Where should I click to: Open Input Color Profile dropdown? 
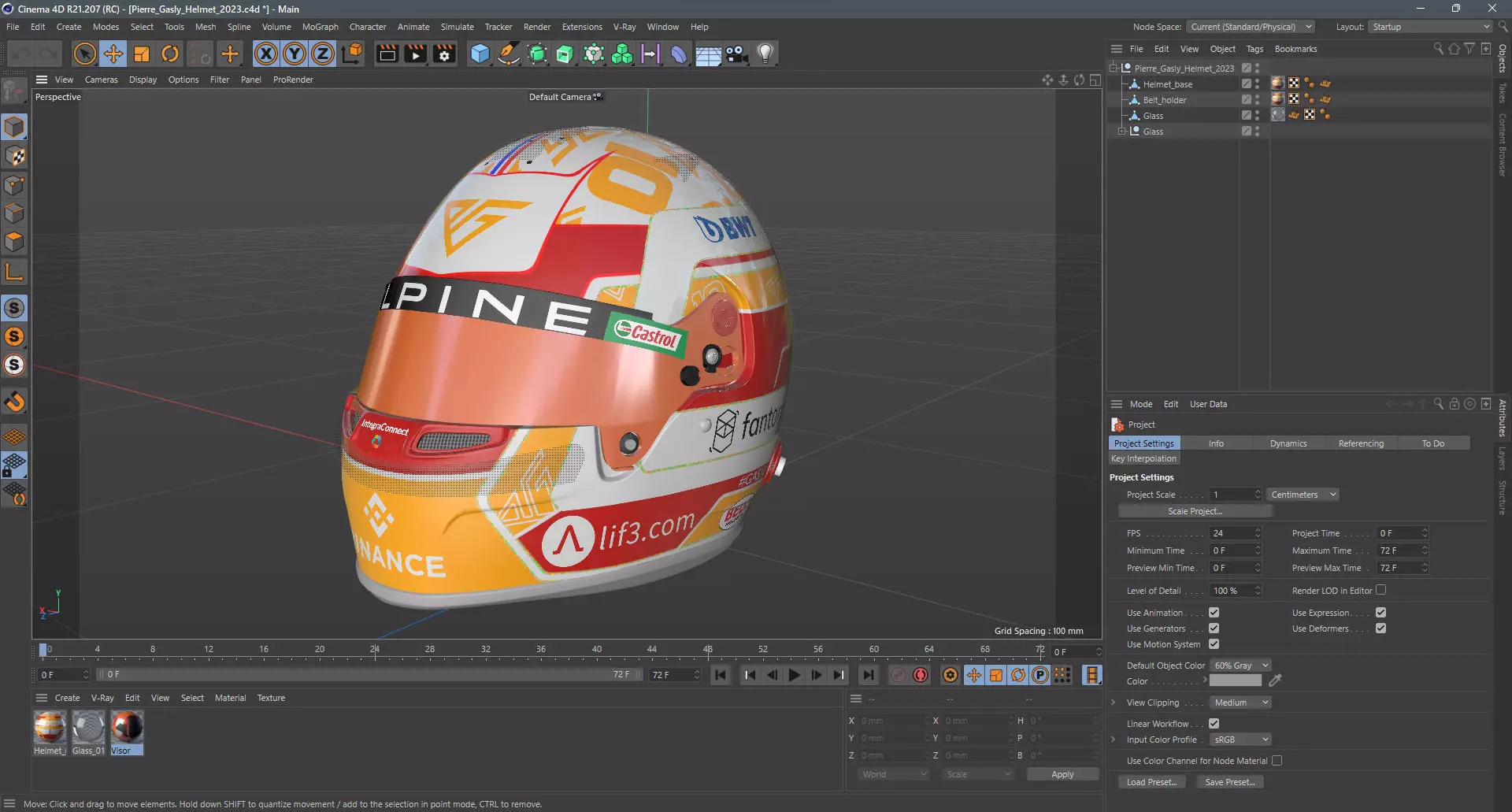pos(1240,740)
